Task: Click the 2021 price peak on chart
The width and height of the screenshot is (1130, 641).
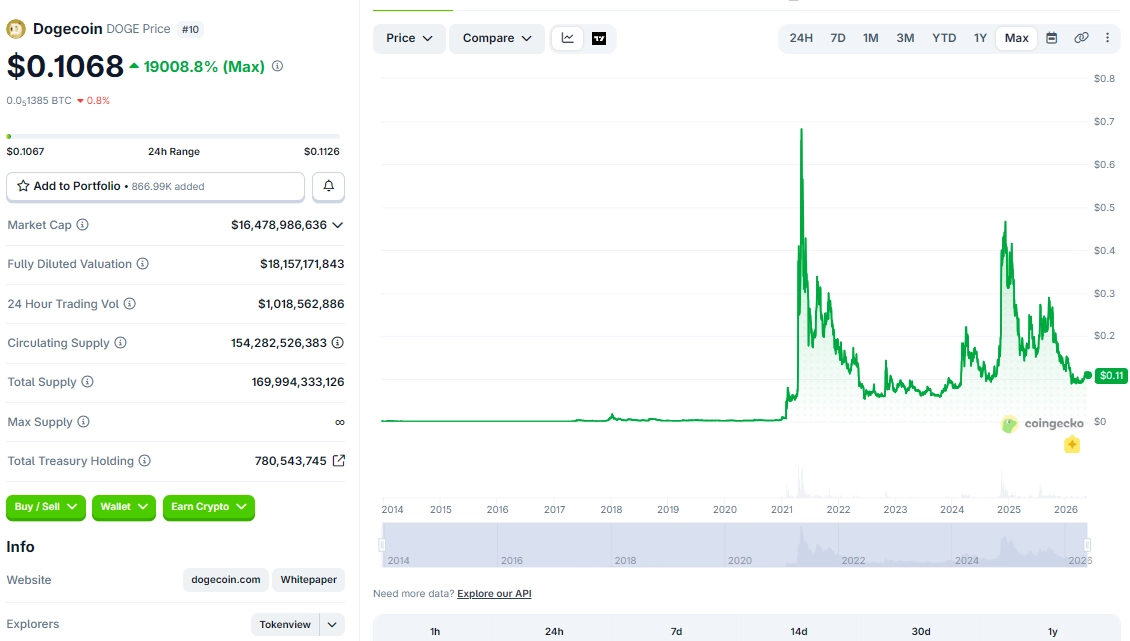Action: pos(801,131)
